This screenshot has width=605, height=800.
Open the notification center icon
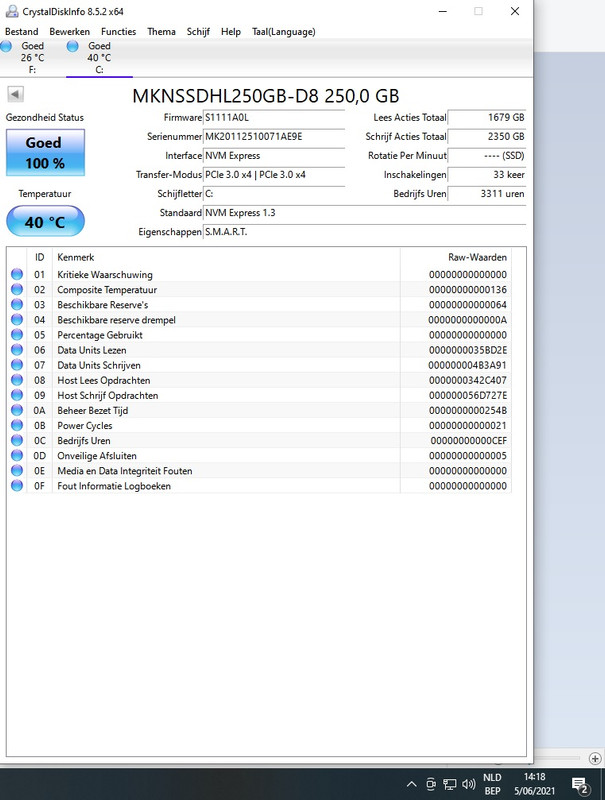click(580, 786)
